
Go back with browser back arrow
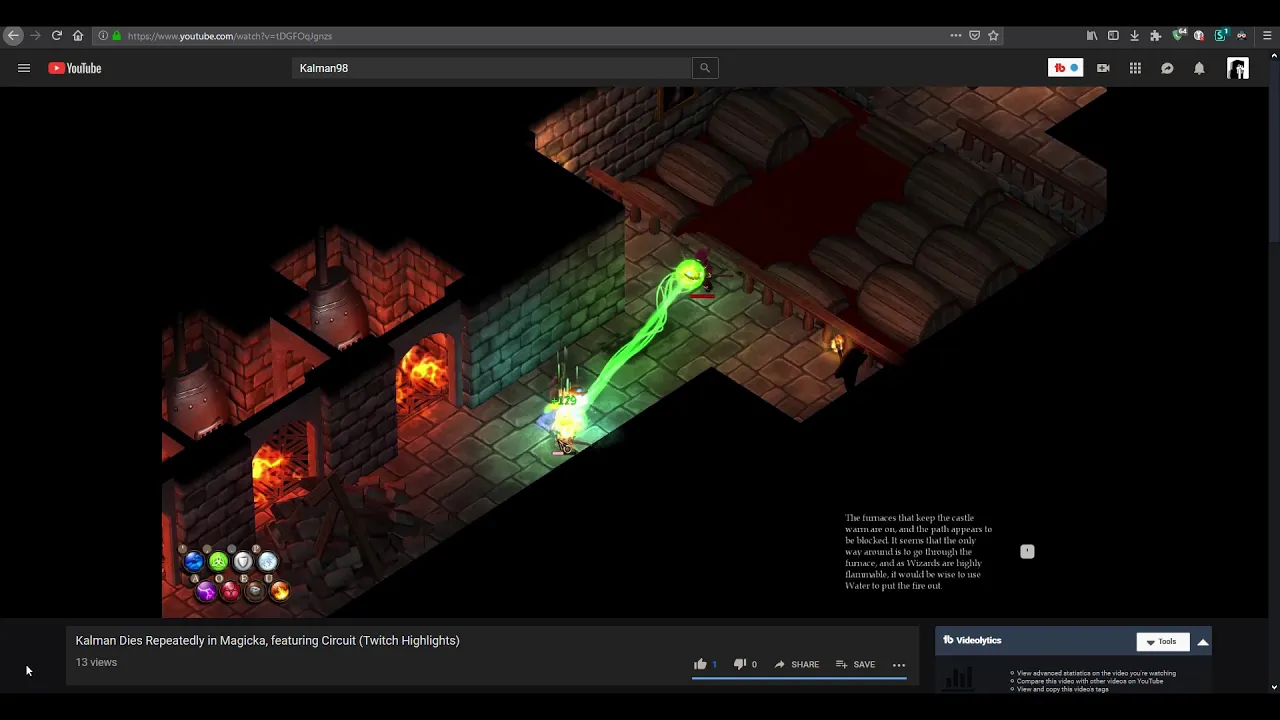(13, 35)
